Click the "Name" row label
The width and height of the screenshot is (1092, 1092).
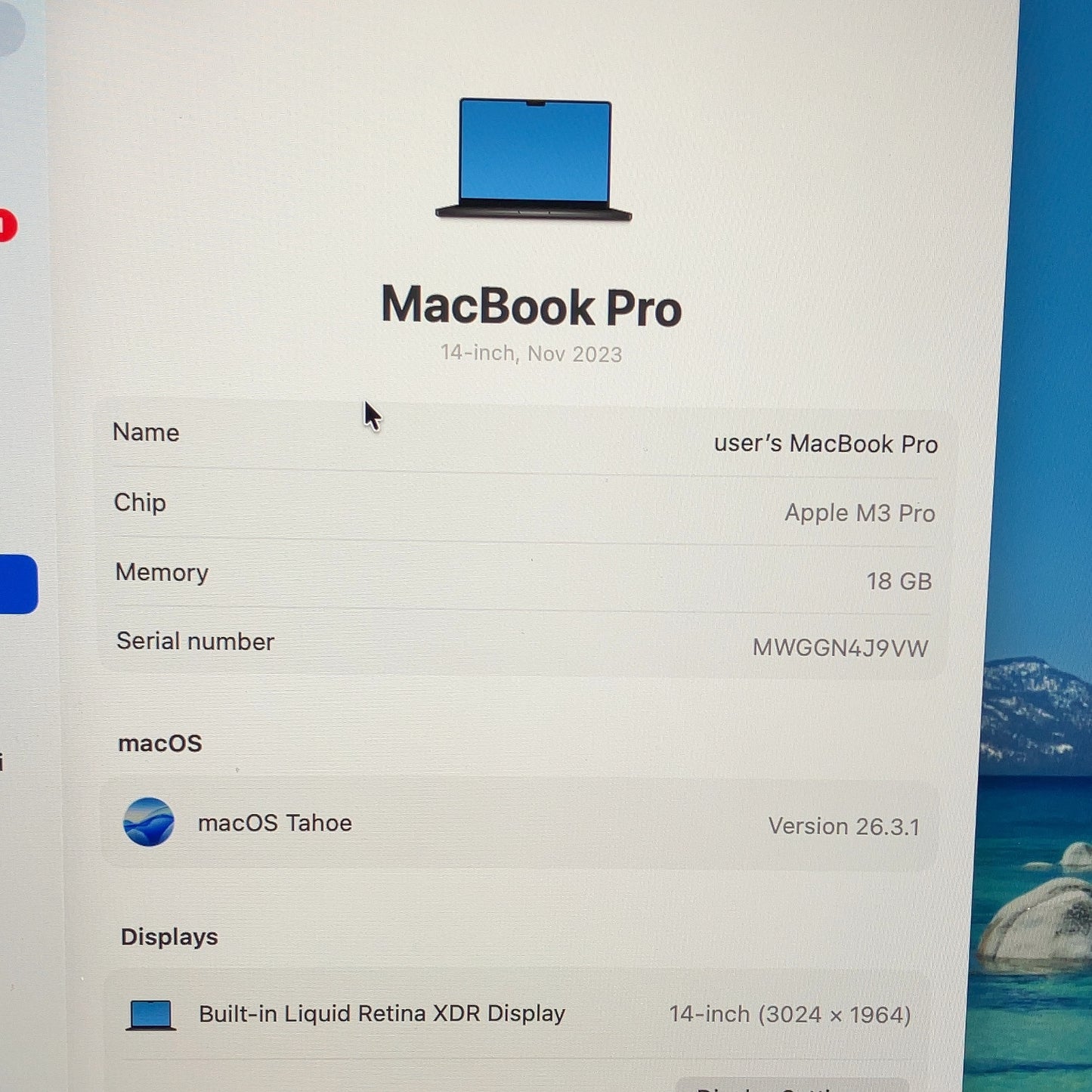point(146,432)
